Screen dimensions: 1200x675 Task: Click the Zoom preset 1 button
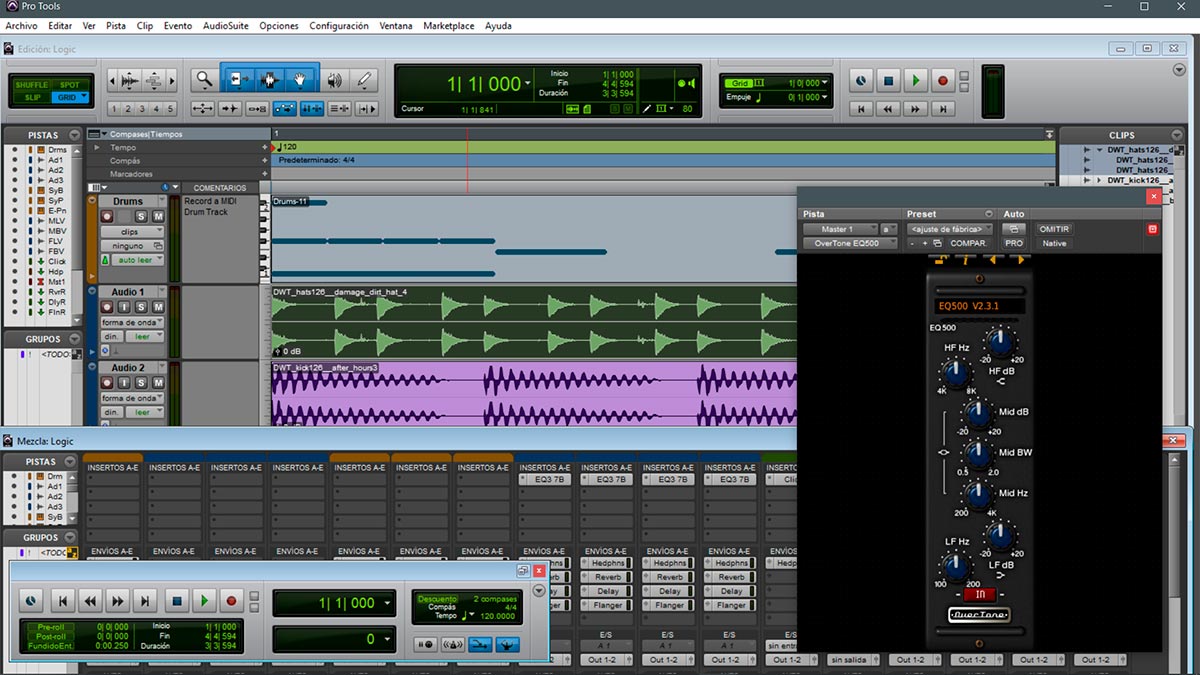click(x=114, y=109)
